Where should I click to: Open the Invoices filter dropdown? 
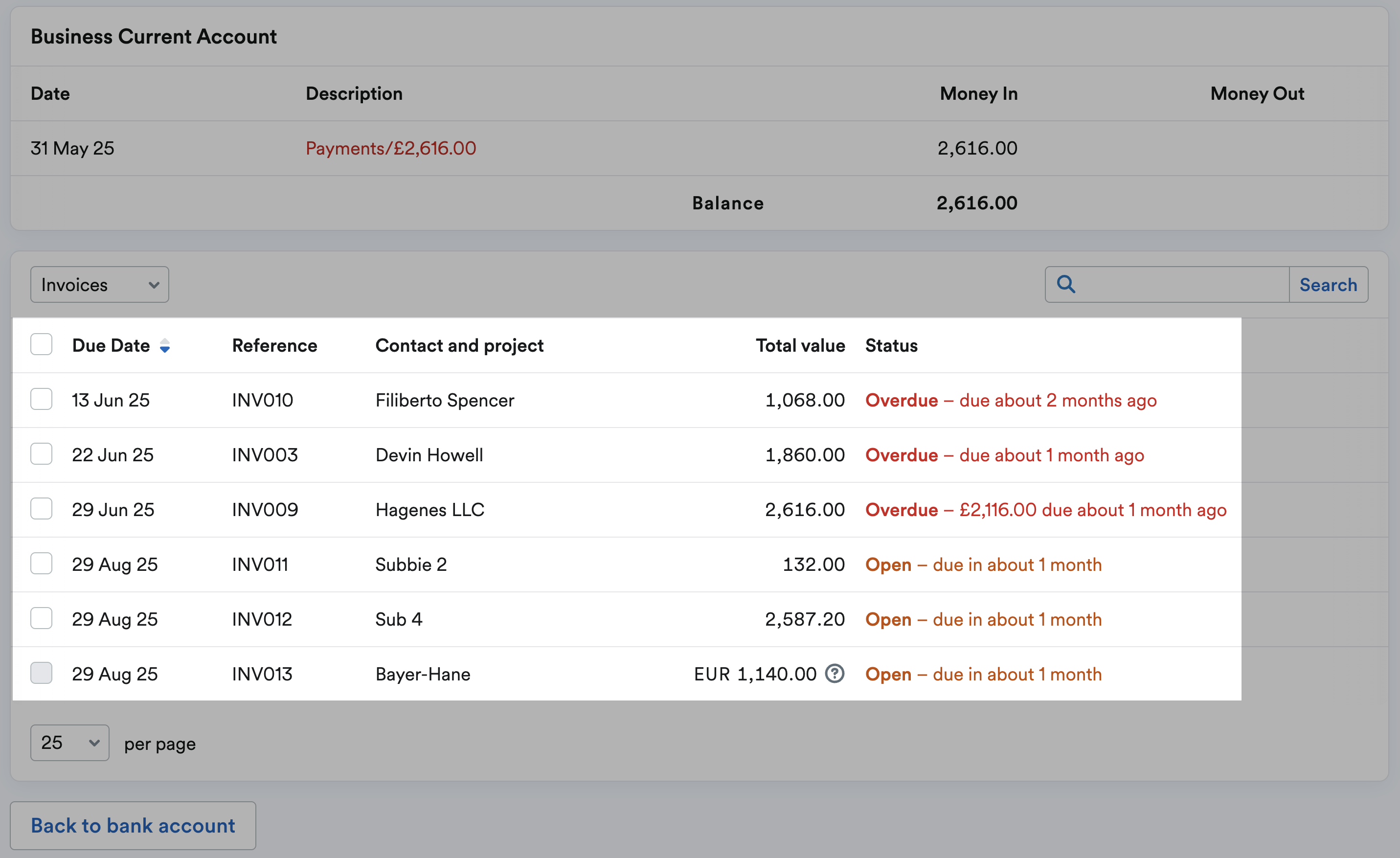(99, 284)
